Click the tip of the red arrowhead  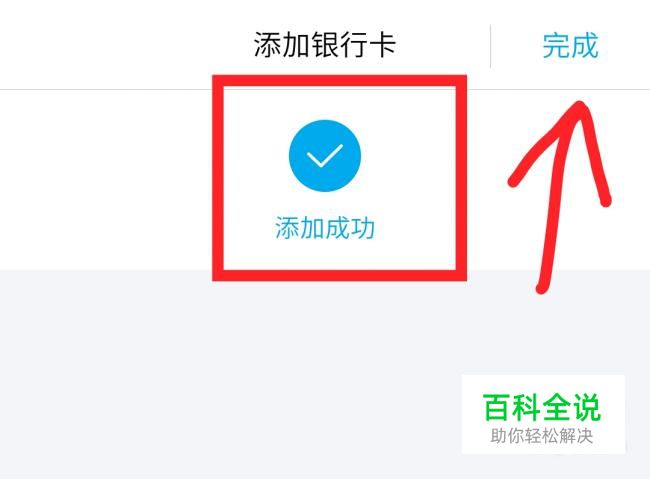click(580, 105)
